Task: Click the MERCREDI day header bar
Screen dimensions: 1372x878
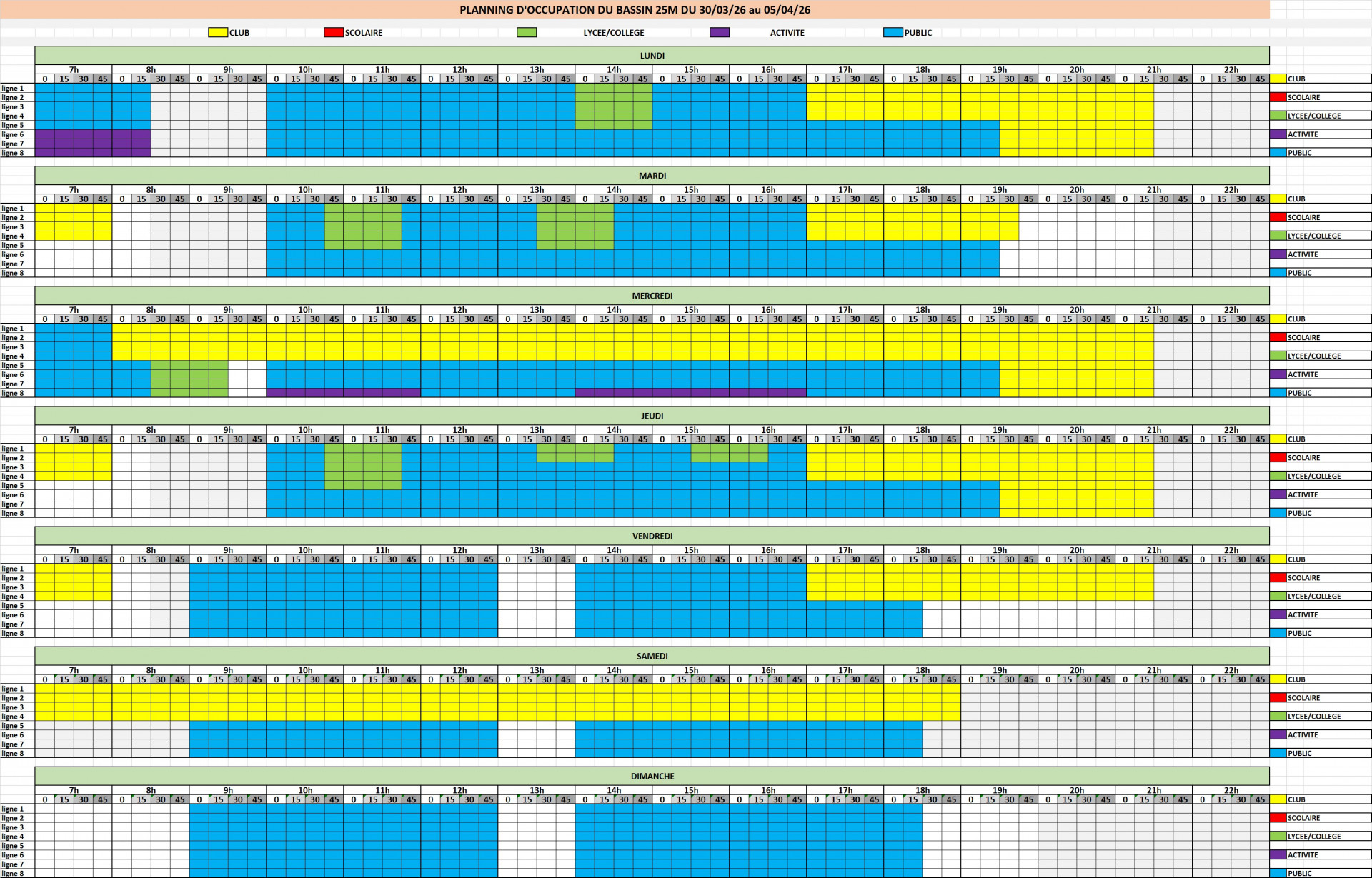Action: (652, 296)
